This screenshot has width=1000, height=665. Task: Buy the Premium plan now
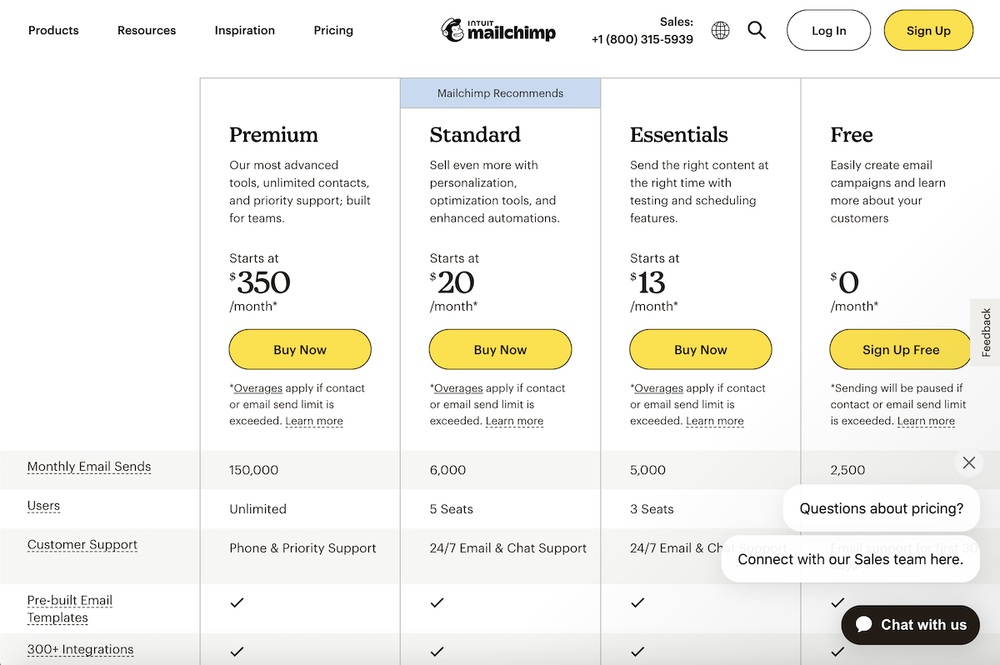coord(300,350)
